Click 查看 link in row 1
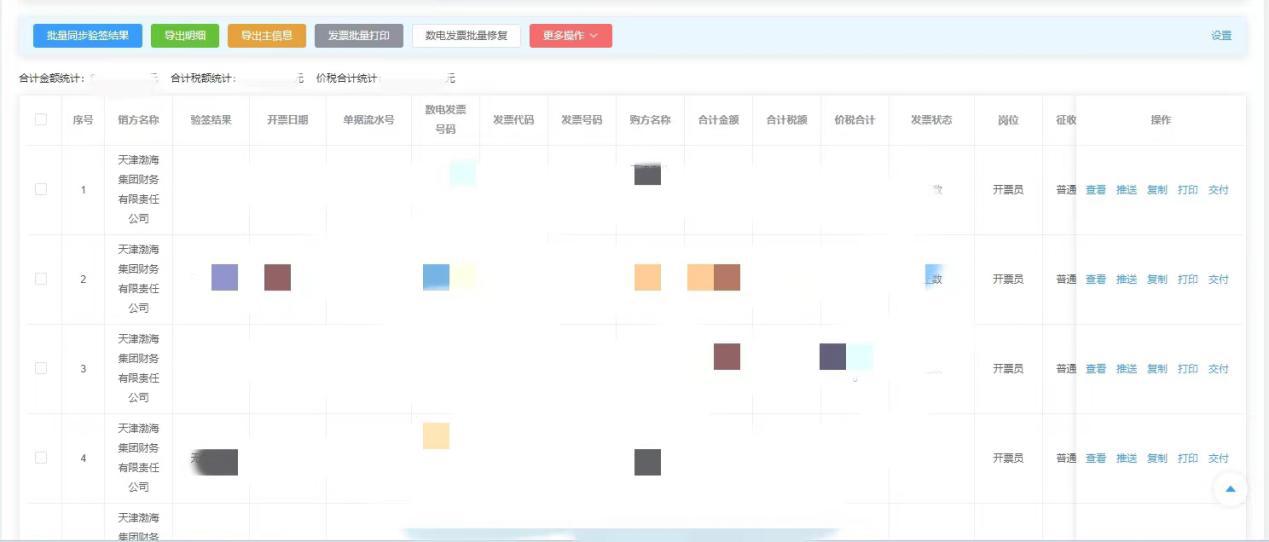Viewport: 1269px width, 542px height. [x=1096, y=190]
